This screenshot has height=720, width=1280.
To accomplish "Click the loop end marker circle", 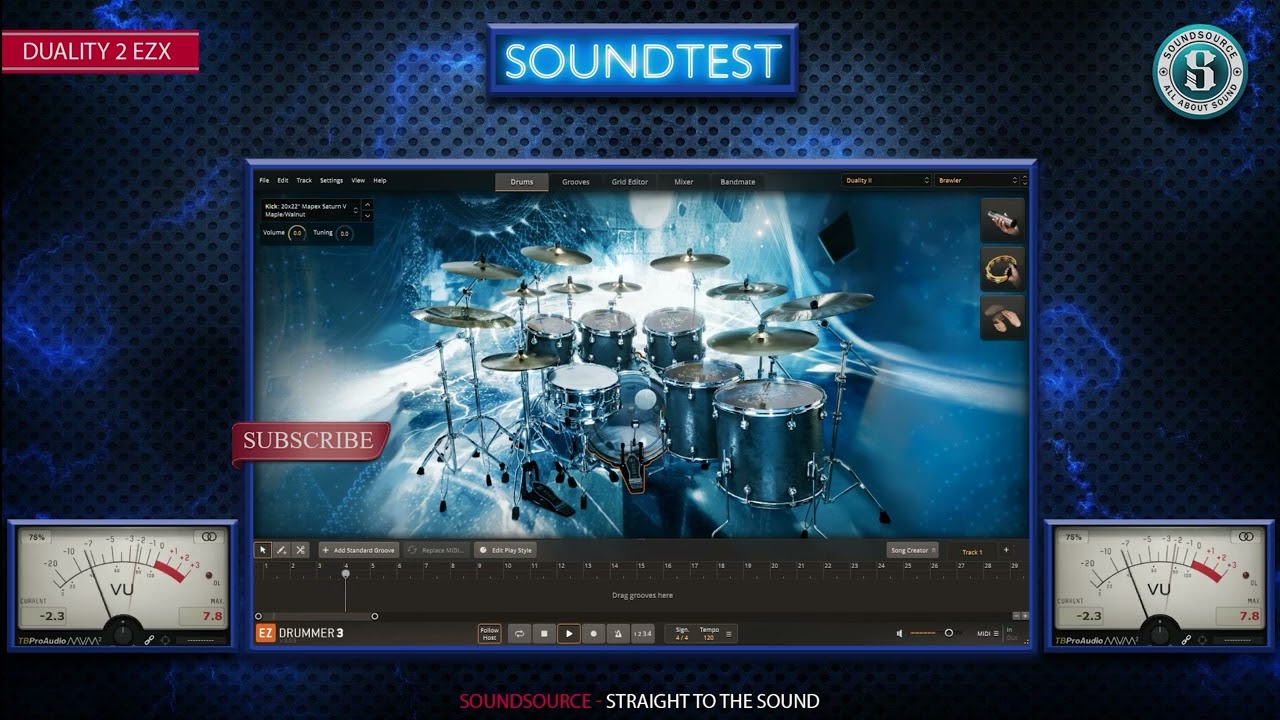I will click(x=375, y=616).
